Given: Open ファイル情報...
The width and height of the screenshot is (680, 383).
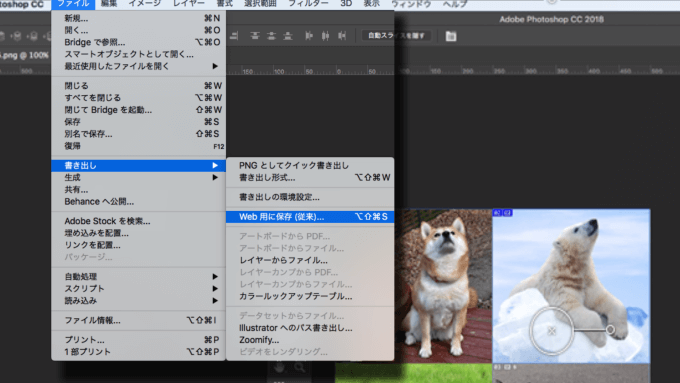Looking at the screenshot, I should [x=138, y=321].
